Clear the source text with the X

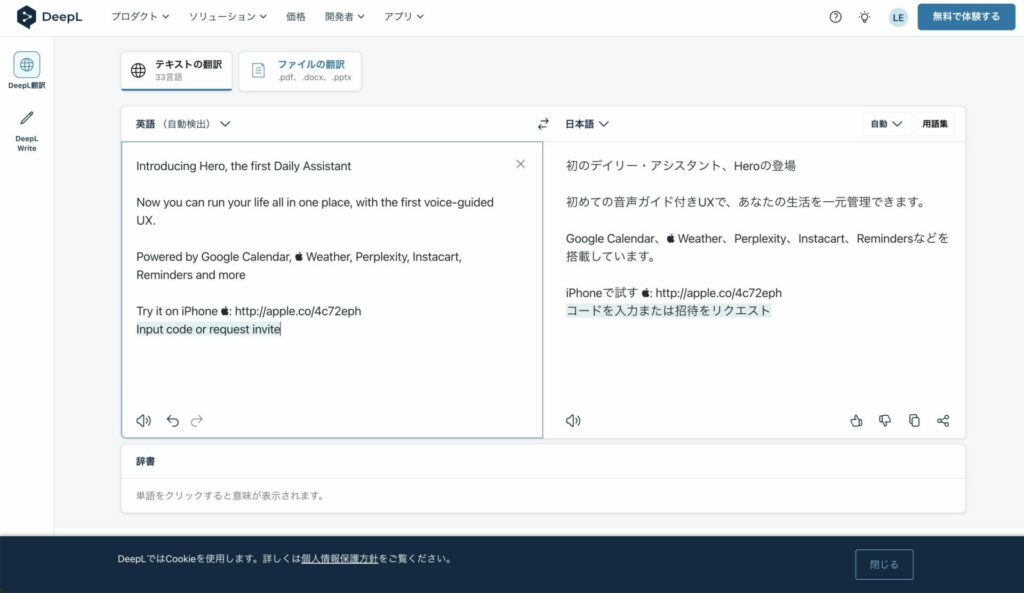coord(520,164)
